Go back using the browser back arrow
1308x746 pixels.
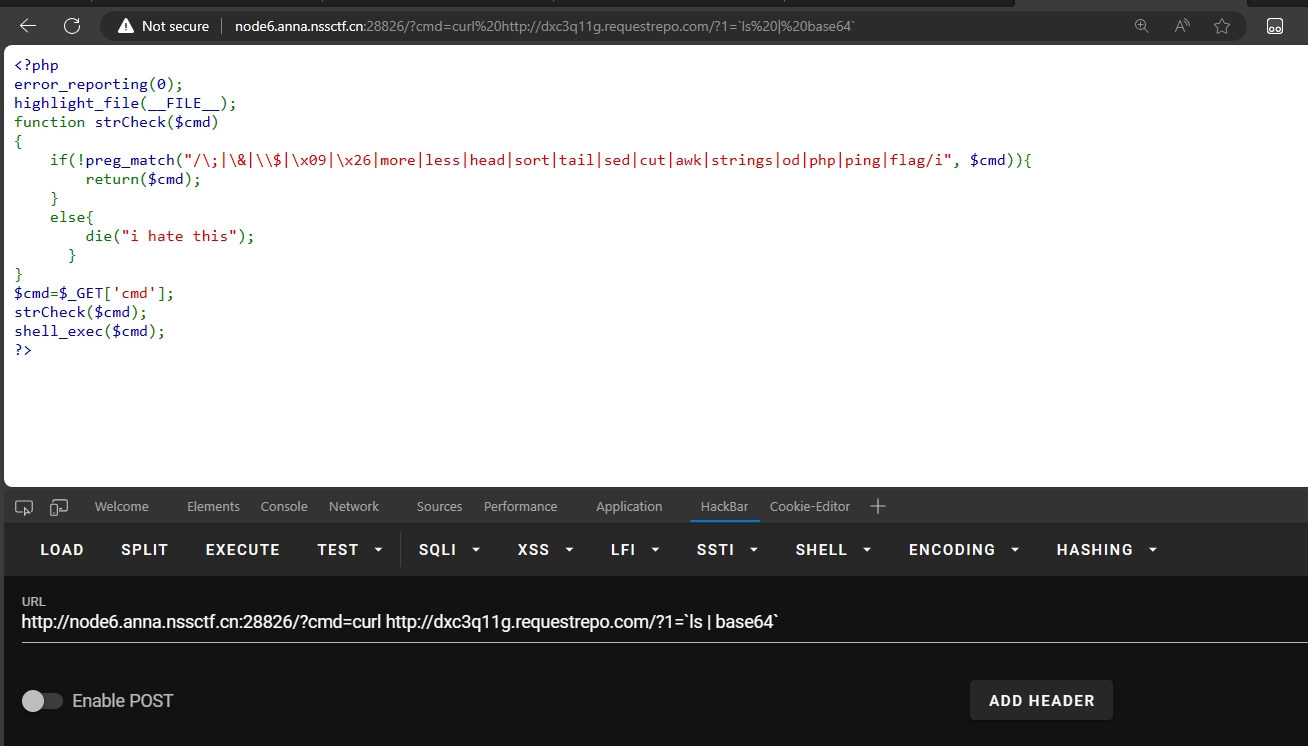coord(28,26)
